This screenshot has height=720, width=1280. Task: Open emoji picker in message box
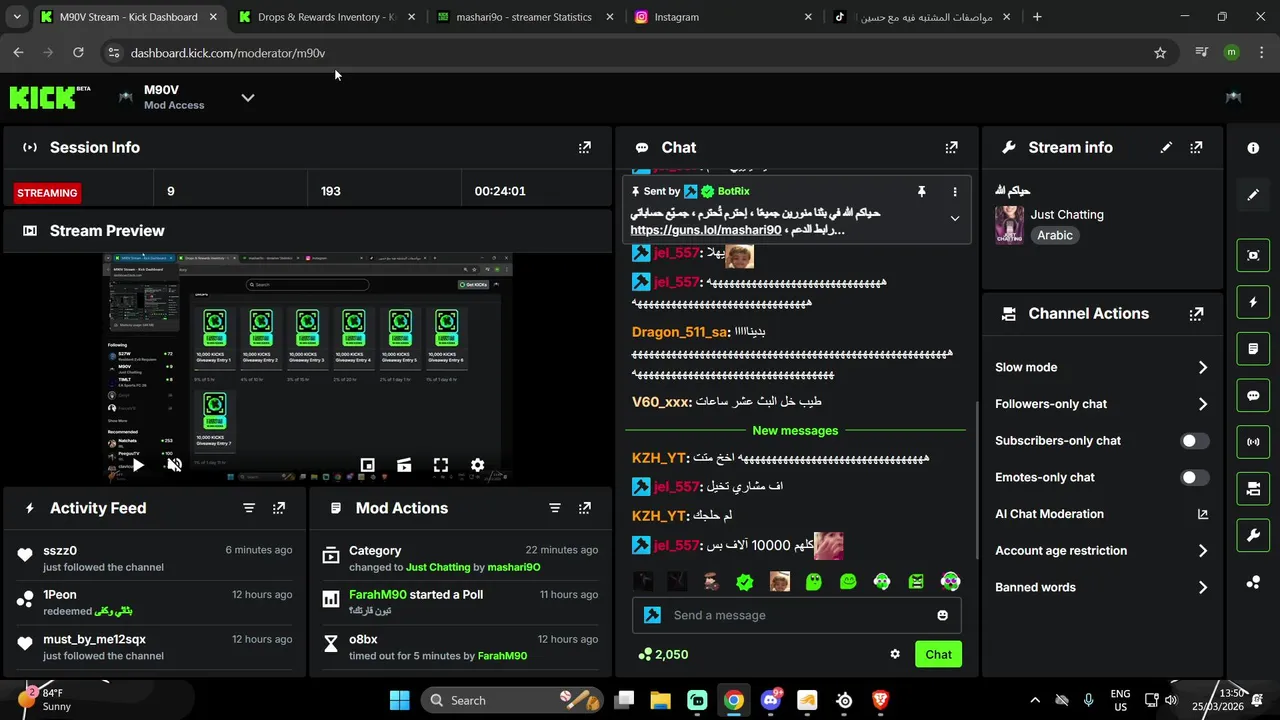[x=942, y=615]
